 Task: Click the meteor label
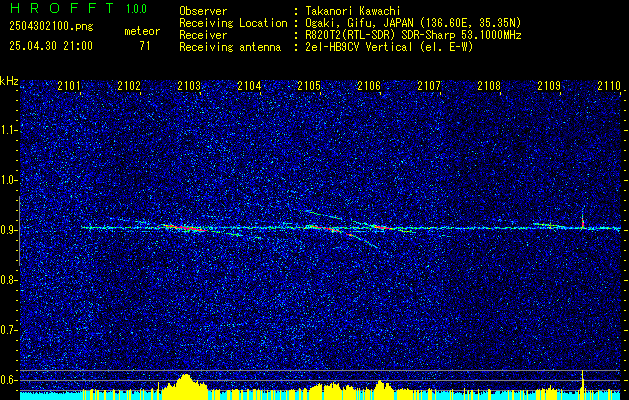click(x=142, y=31)
